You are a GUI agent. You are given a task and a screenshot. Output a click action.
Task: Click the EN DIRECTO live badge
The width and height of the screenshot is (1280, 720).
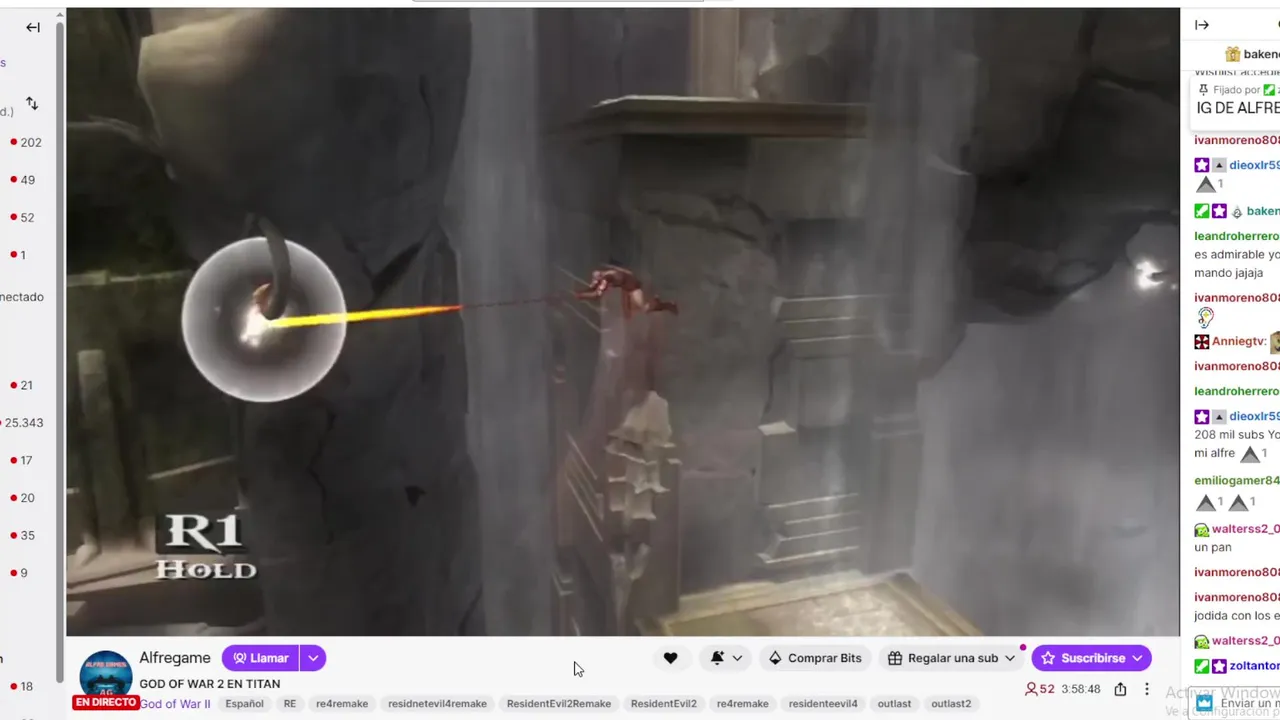[105, 703]
